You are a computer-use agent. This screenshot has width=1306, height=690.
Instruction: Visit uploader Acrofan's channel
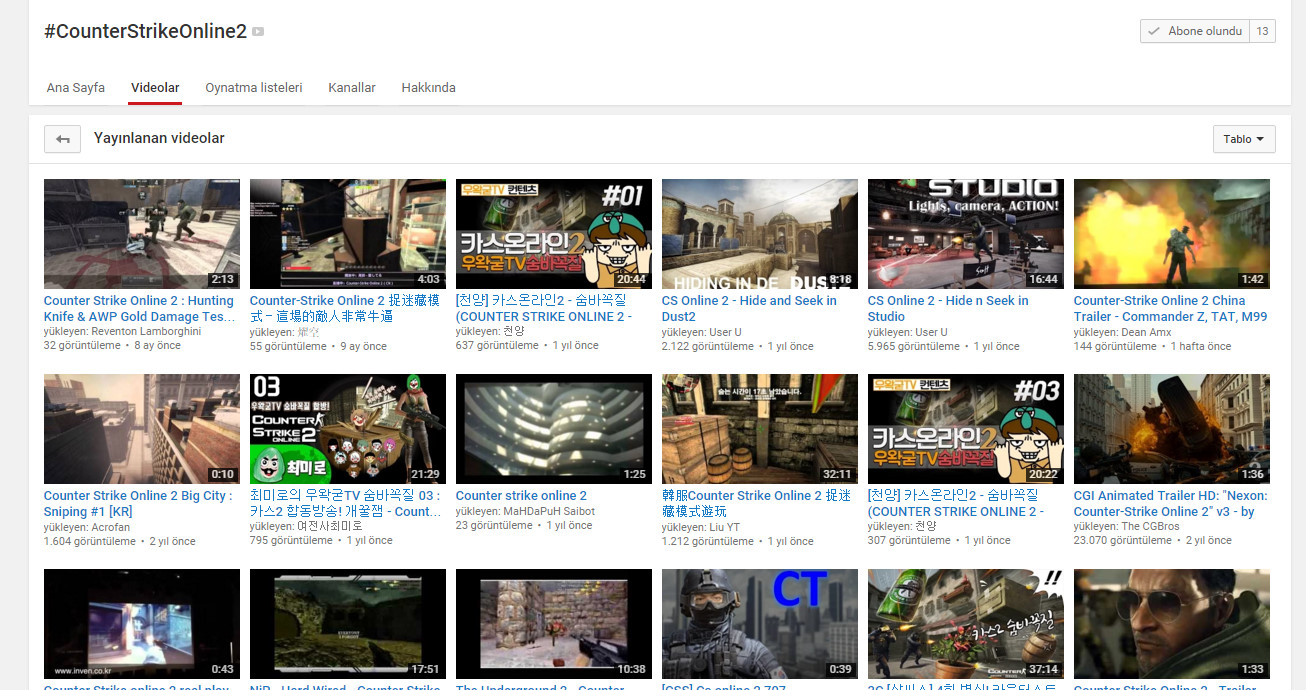[111, 527]
